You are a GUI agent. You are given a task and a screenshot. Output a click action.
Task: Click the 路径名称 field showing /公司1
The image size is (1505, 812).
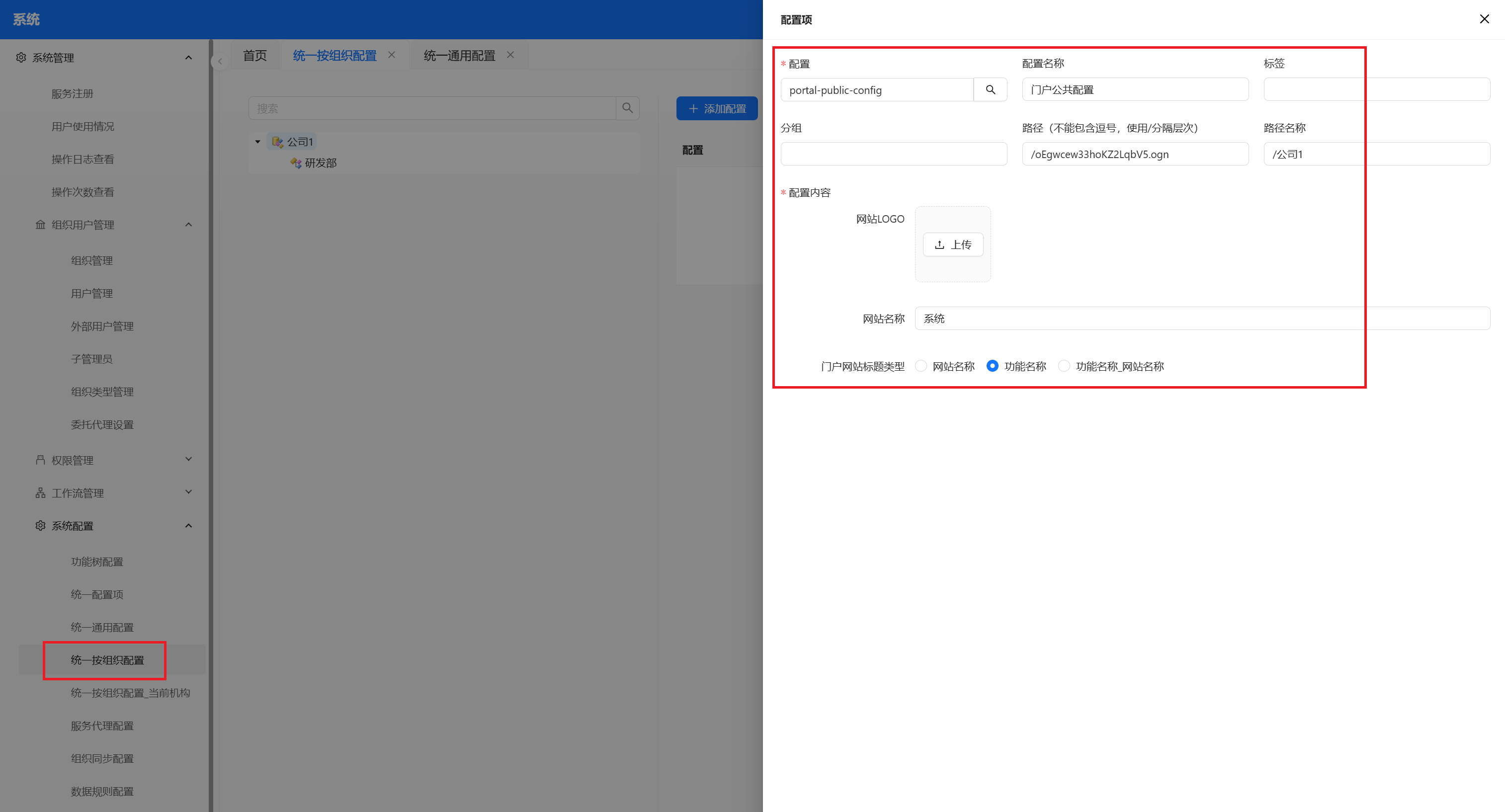[1376, 154]
